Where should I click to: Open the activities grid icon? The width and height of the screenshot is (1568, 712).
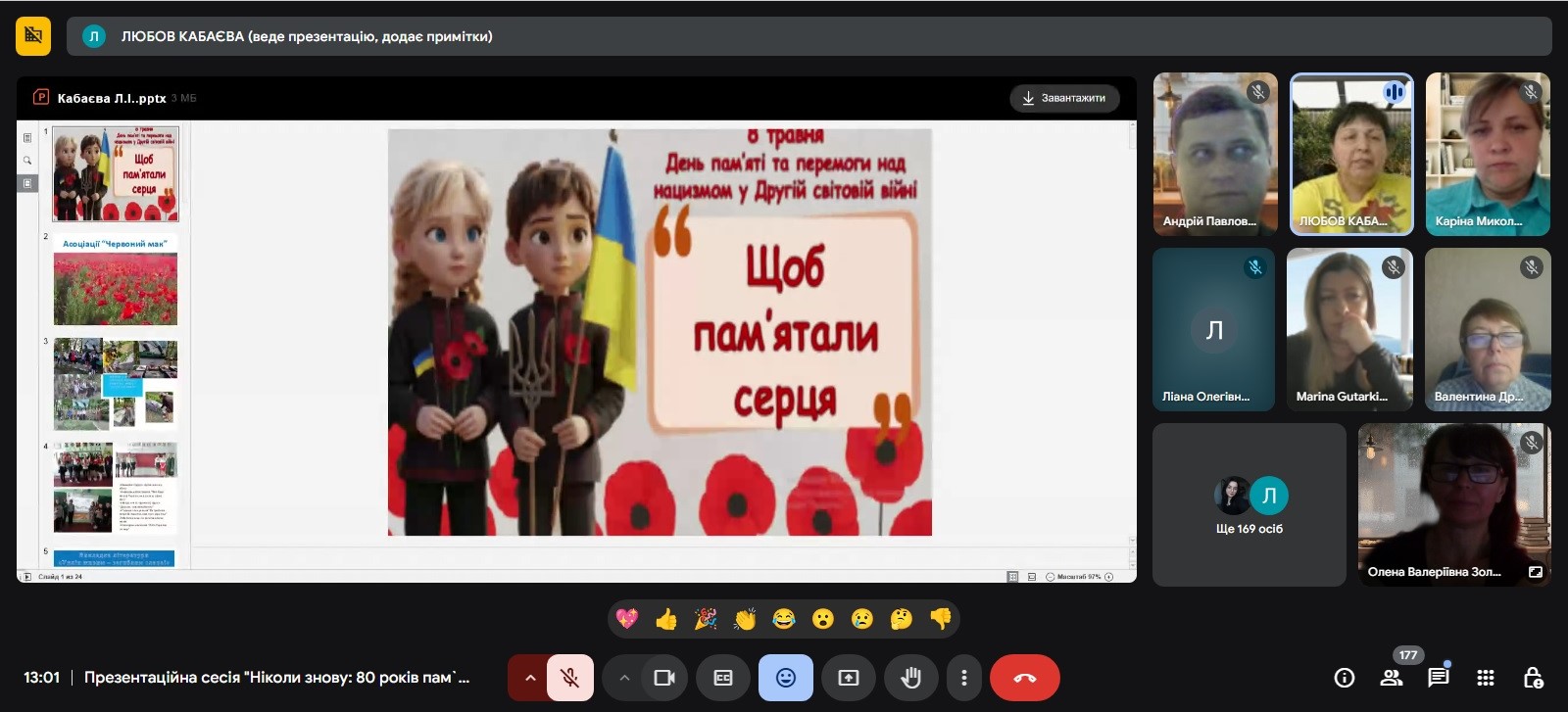click(1486, 678)
